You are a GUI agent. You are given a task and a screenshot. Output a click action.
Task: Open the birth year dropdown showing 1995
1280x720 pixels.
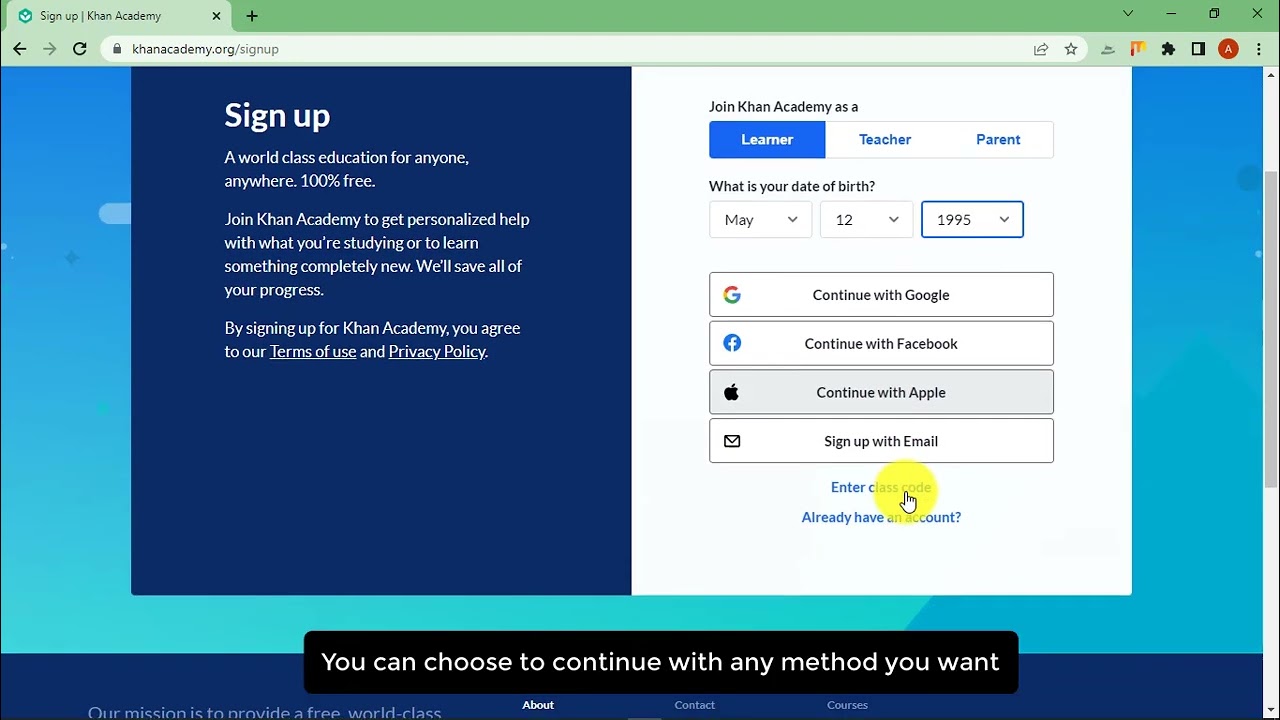pos(972,220)
